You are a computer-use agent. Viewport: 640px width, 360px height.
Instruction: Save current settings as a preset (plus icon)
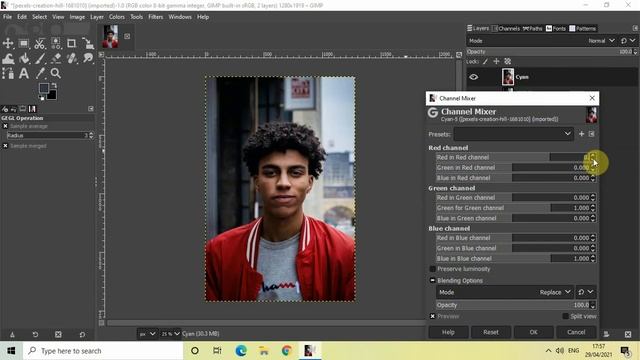click(x=581, y=134)
